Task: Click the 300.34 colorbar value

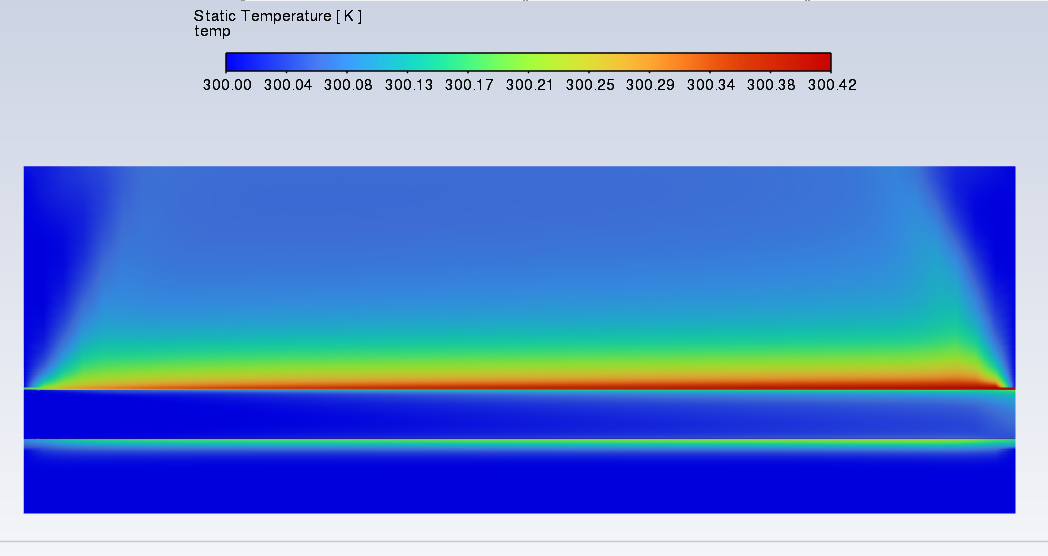Action: pos(710,85)
